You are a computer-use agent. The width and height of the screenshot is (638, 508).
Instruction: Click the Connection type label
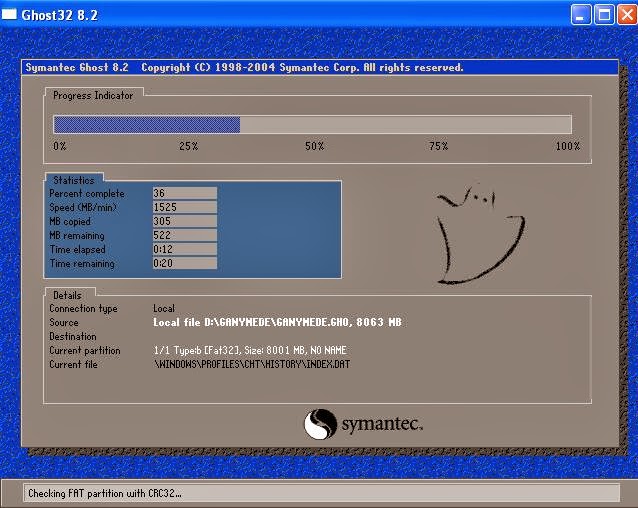click(x=83, y=309)
